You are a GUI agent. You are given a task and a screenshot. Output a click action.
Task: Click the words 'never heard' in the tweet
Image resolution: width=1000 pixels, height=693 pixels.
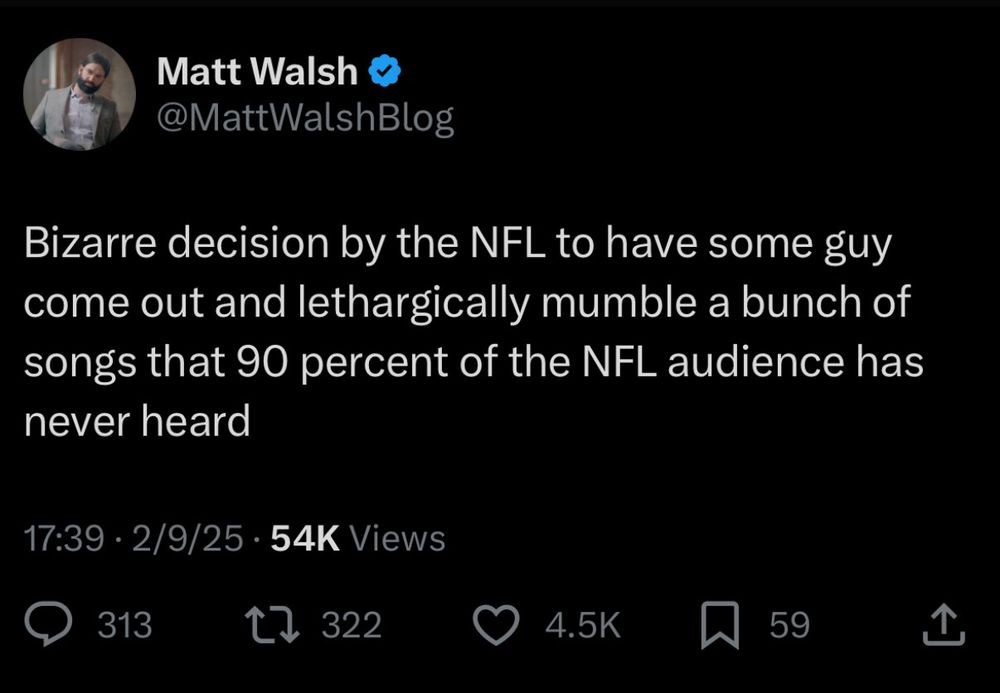[x=137, y=421]
